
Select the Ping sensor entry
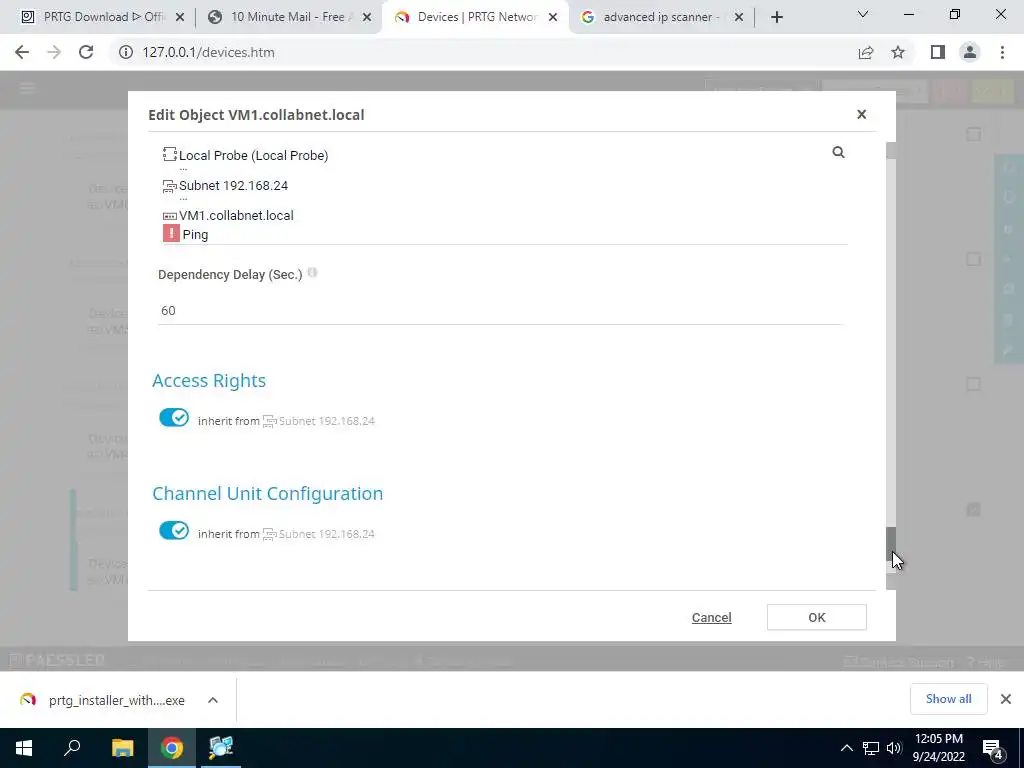pyautogui.click(x=195, y=234)
